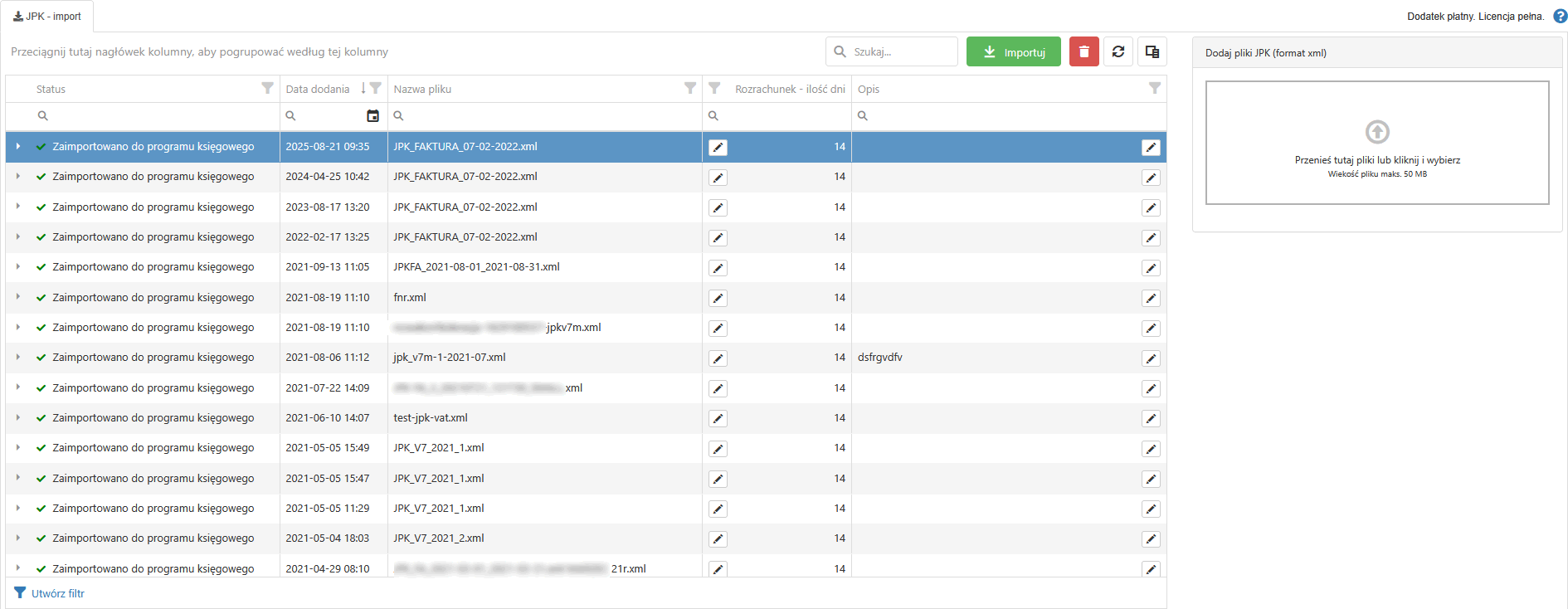Expand the JPKFA_2021-08-01_2021-08-31.xml row

pos(17,267)
